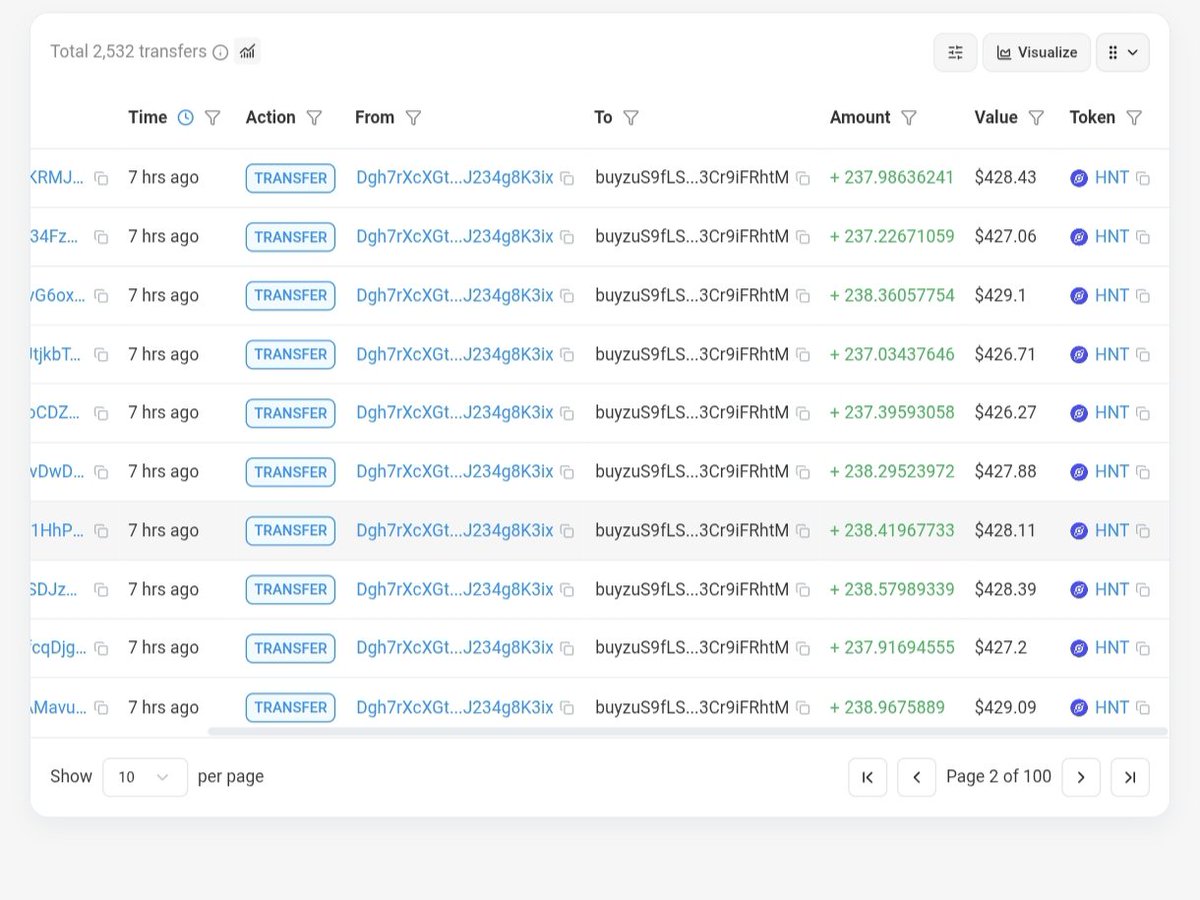1200x900 pixels.
Task: Copy the From address in the $428.43 row
Action: pyautogui.click(x=567, y=179)
